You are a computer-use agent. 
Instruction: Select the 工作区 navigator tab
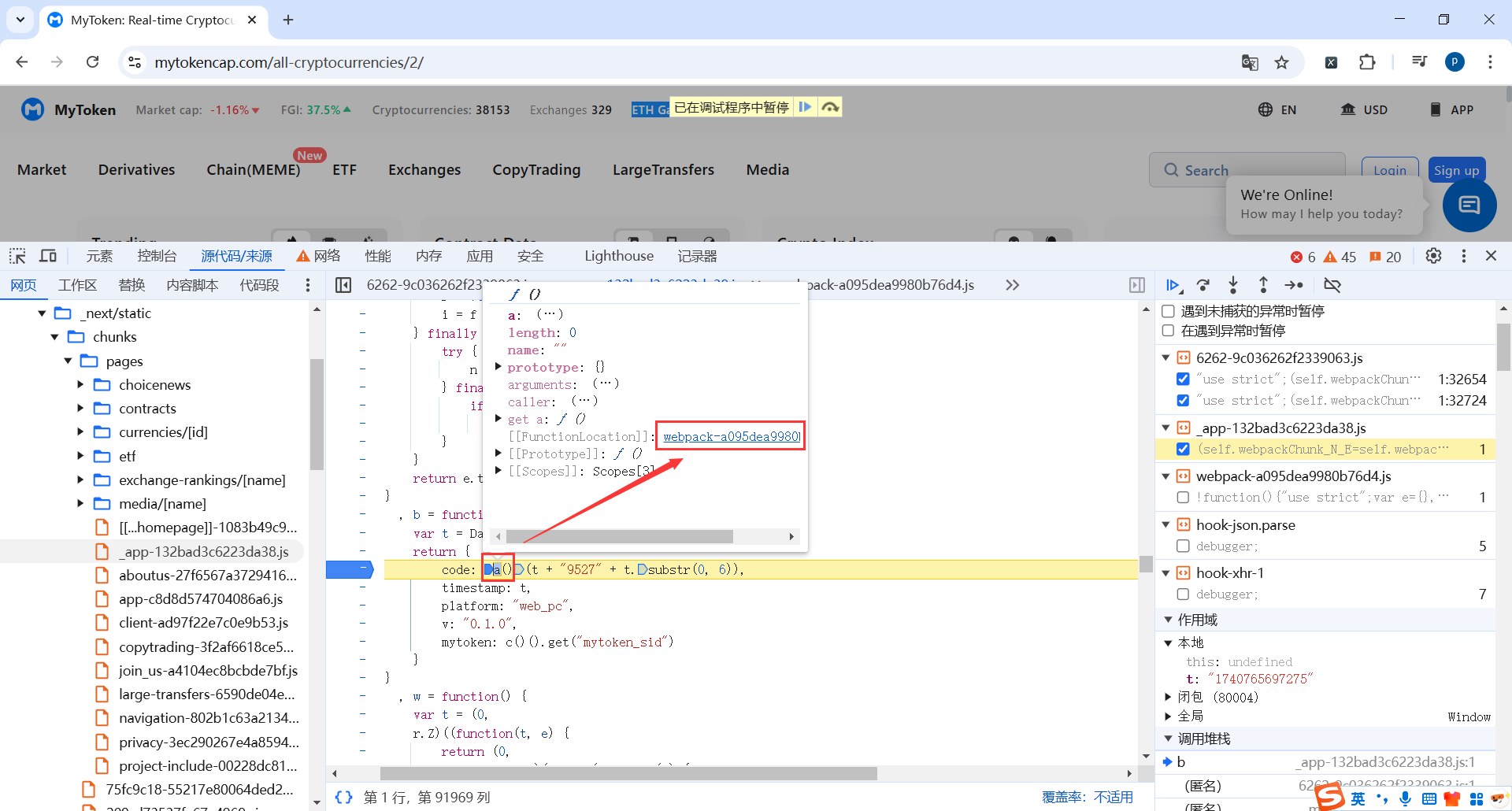pyautogui.click(x=77, y=285)
